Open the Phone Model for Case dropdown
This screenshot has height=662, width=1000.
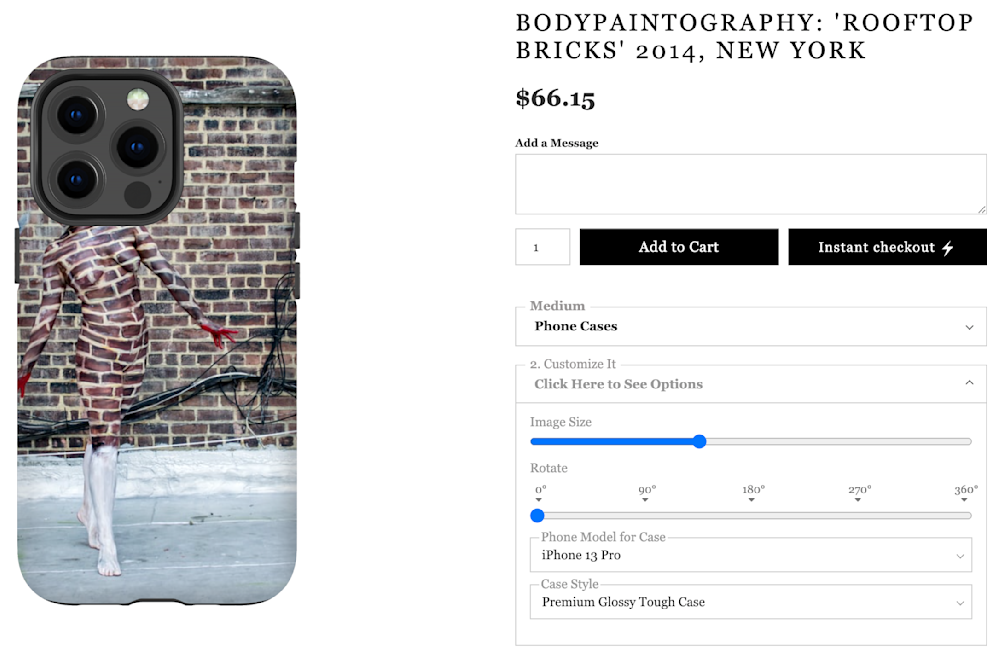point(750,555)
